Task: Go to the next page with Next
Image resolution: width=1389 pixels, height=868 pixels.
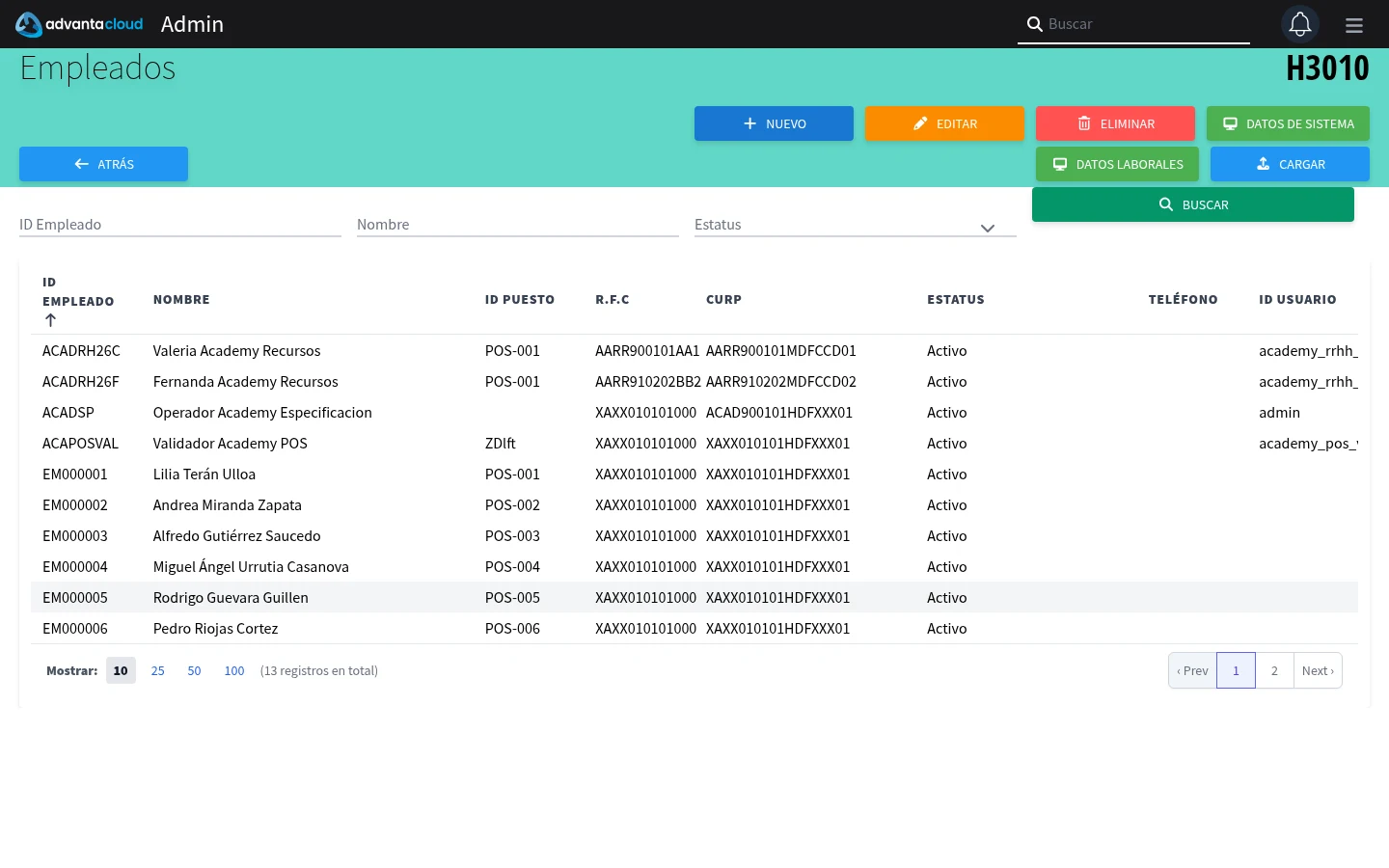Action: 1318,670
